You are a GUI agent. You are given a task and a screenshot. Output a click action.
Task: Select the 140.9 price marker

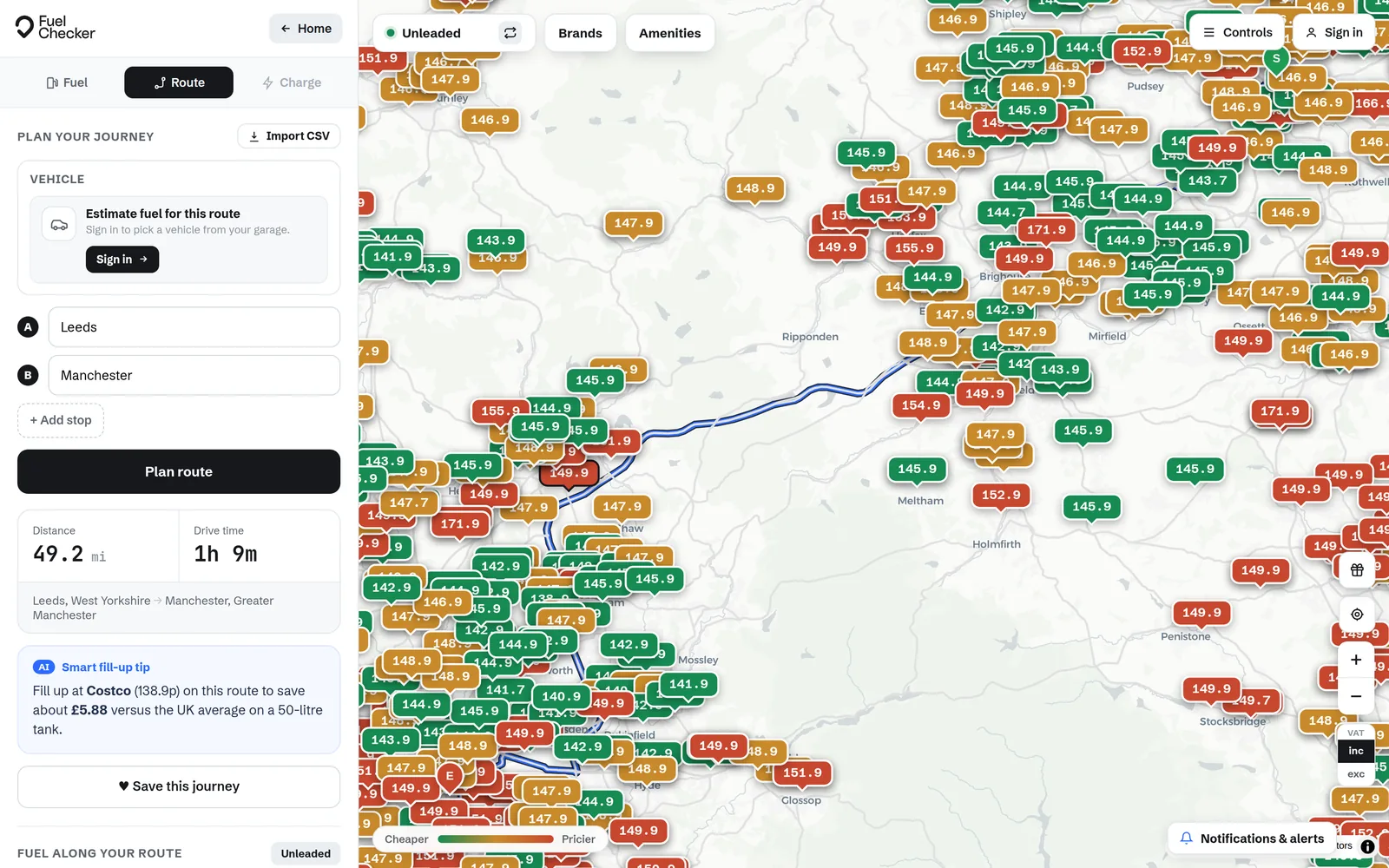562,696
